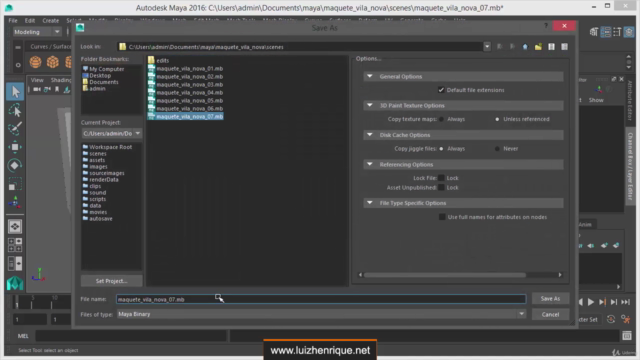Choose the Rotate tool in the toolbox

[x=15, y=165]
